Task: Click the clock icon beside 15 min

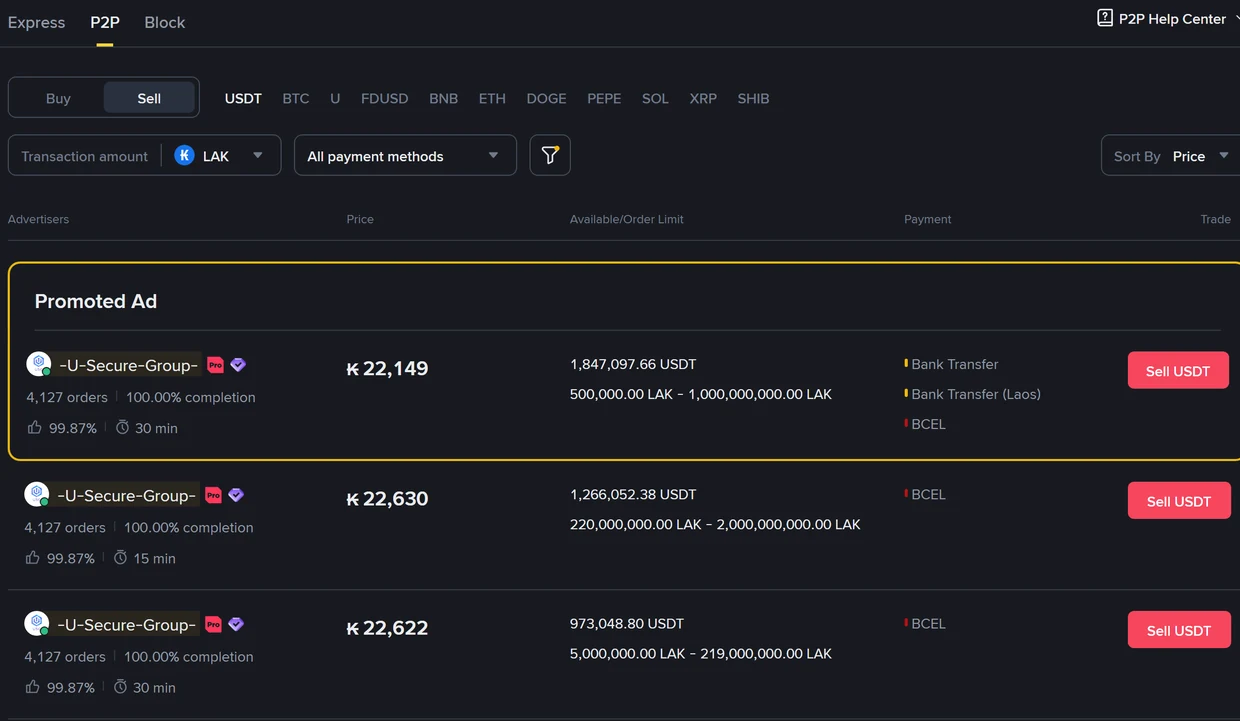Action: coord(121,557)
